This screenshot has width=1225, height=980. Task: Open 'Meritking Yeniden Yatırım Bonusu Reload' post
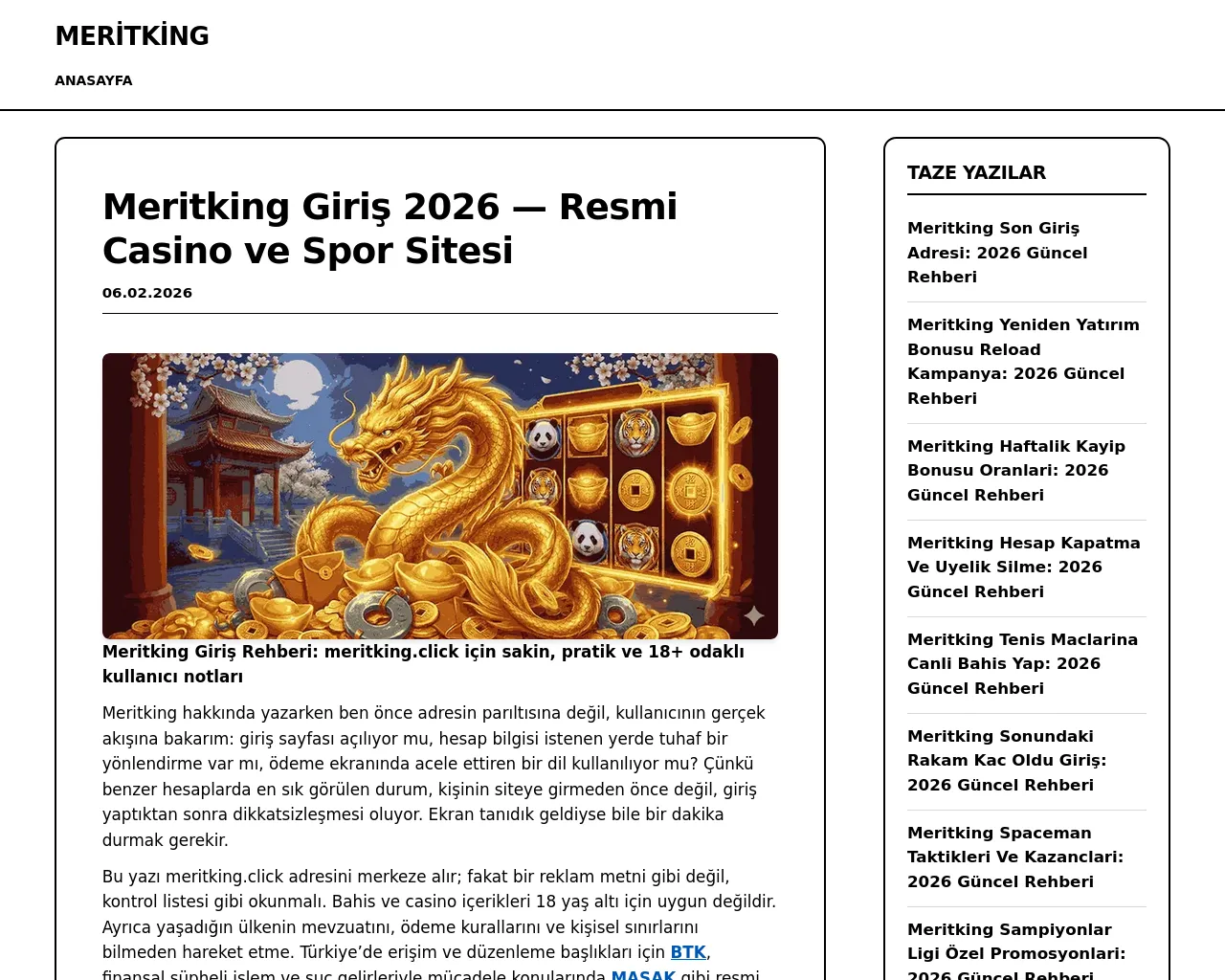[x=1023, y=362]
